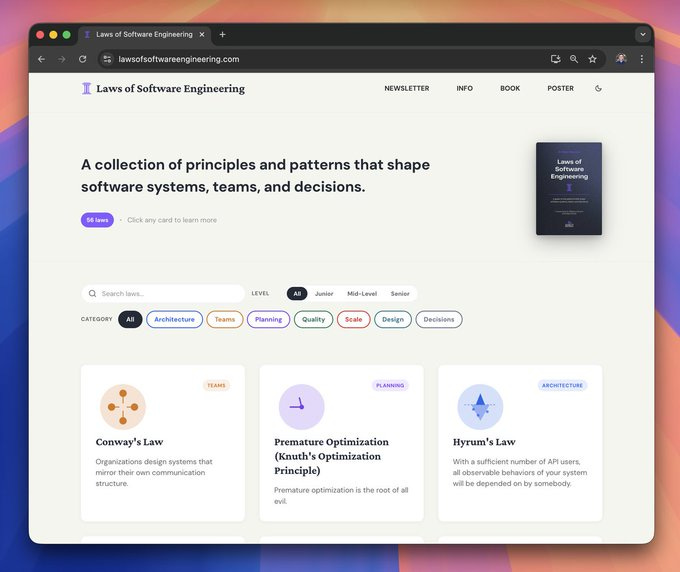The height and width of the screenshot is (572, 680).
Task: Click the pillar logo icon in header
Action: 87,88
